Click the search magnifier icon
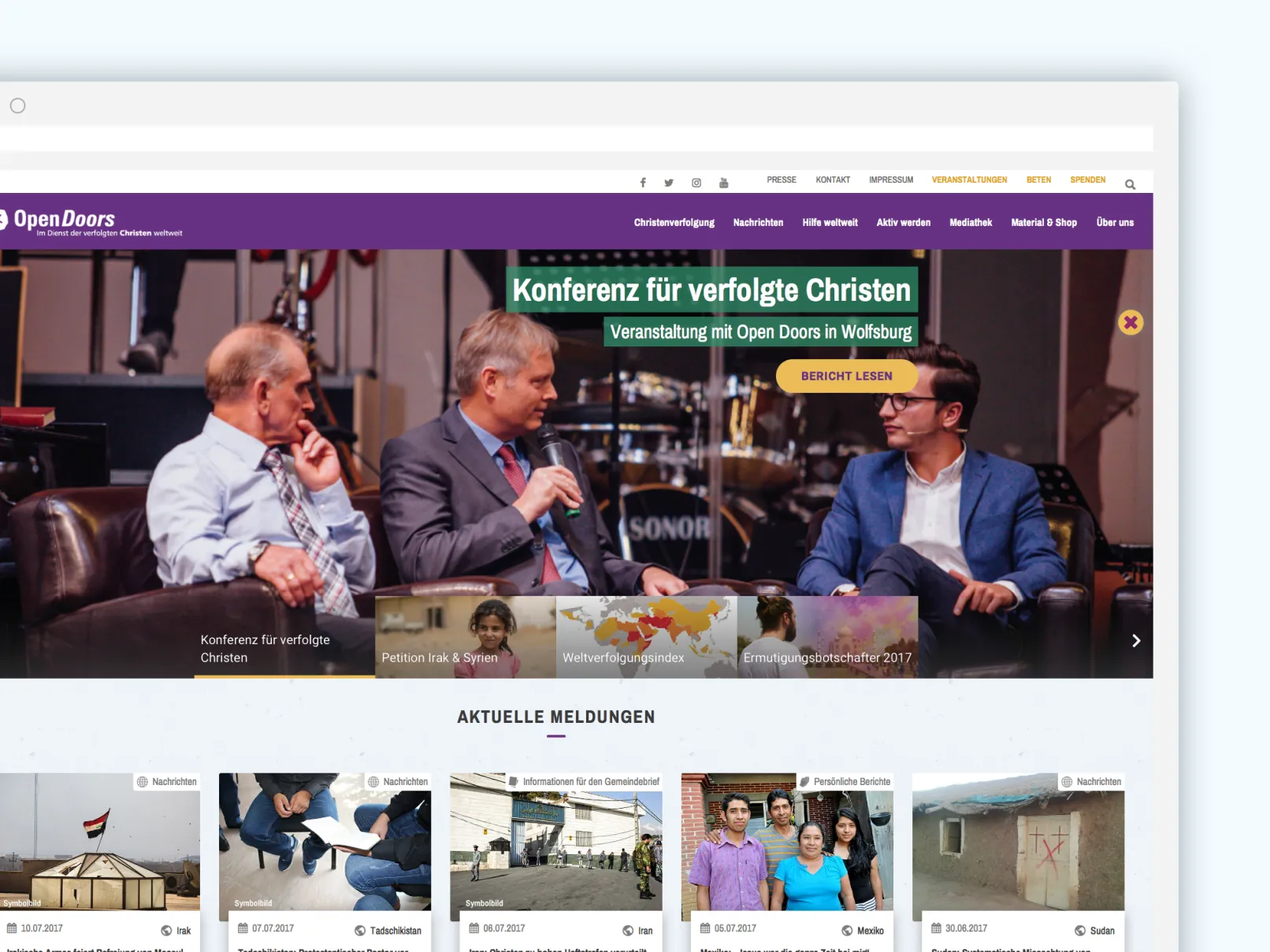Image resolution: width=1270 pixels, height=952 pixels. coord(1130,184)
